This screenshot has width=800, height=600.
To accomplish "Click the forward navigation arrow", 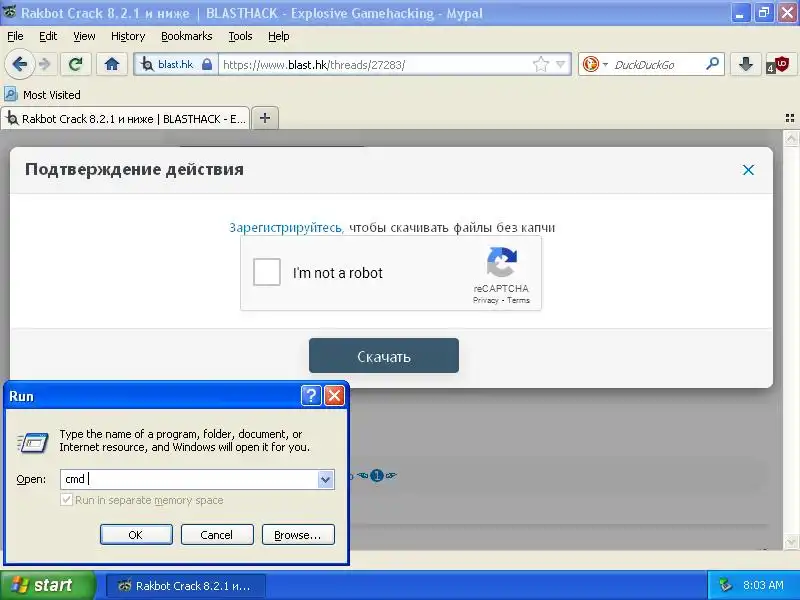I will [x=45, y=64].
